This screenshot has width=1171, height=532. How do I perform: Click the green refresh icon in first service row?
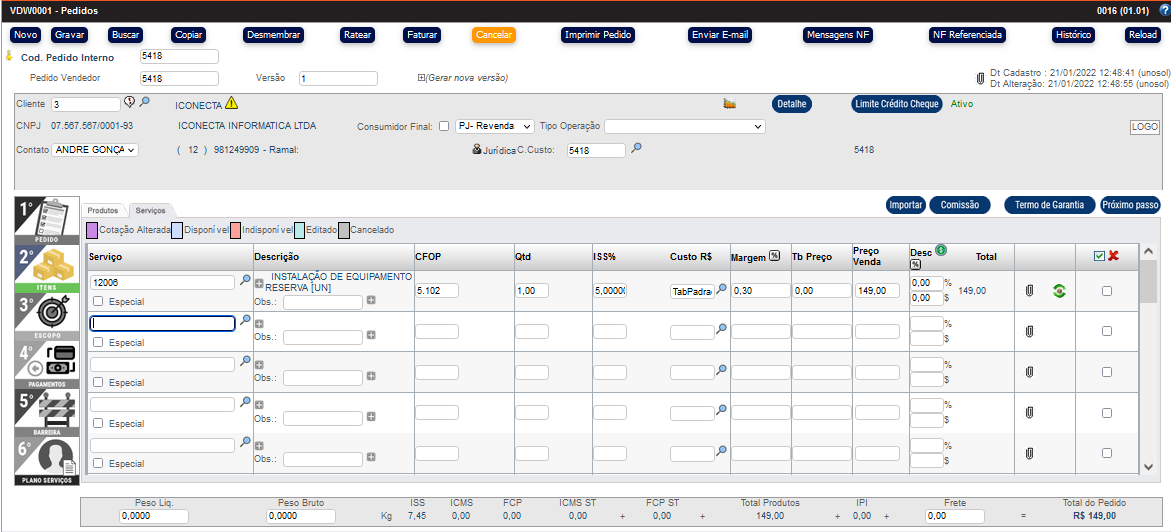pyautogui.click(x=1059, y=291)
